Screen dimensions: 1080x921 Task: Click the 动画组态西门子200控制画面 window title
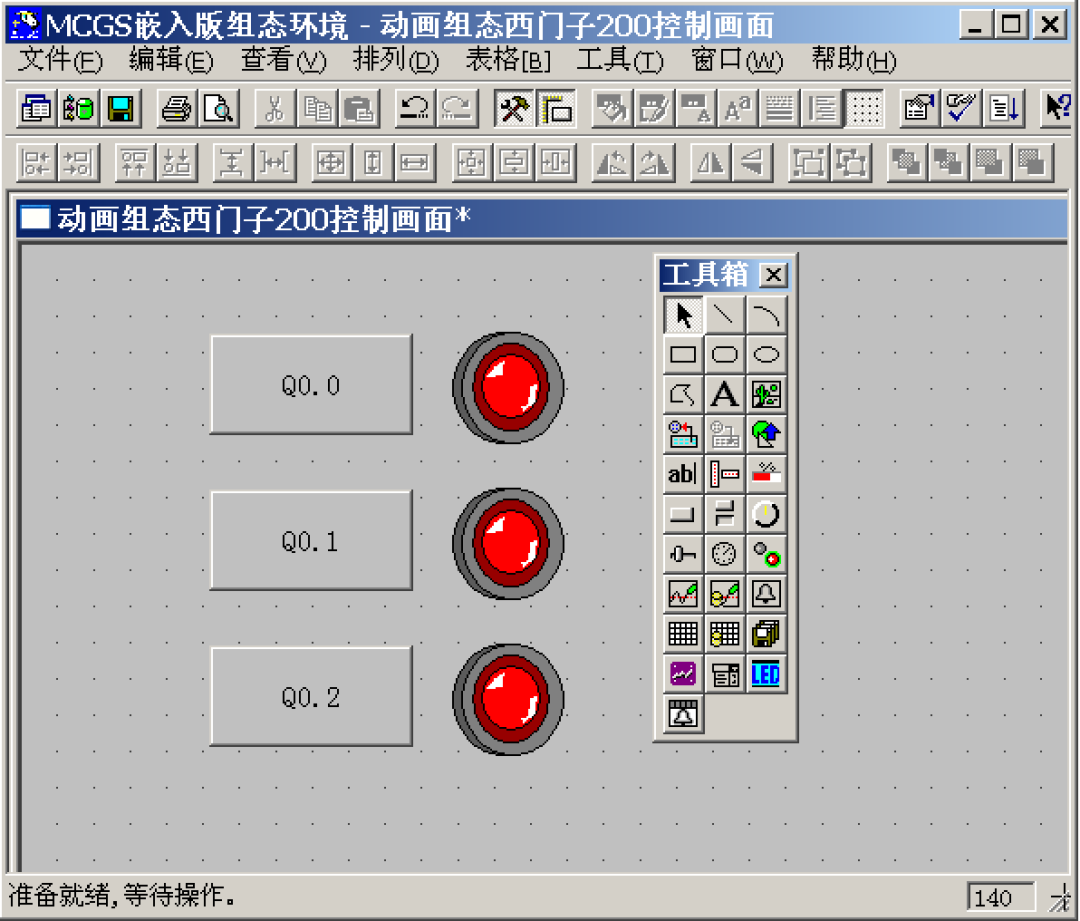(263, 219)
